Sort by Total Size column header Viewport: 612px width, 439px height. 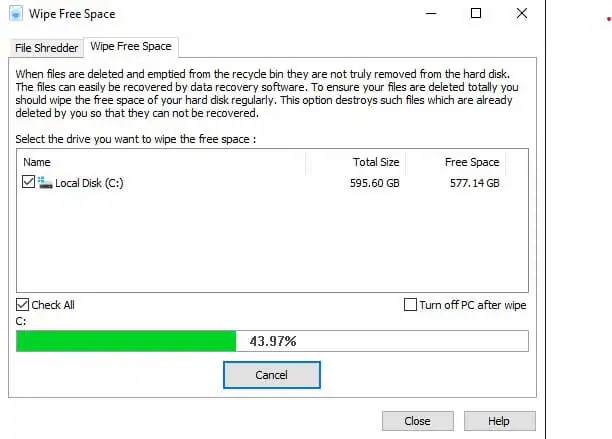click(356, 162)
